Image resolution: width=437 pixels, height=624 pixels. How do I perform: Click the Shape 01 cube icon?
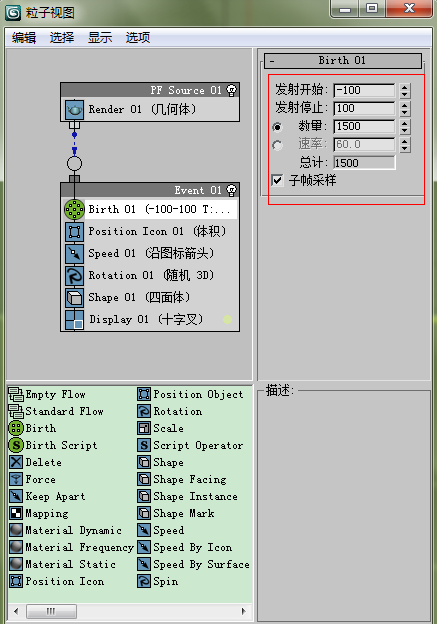[x=74, y=298]
